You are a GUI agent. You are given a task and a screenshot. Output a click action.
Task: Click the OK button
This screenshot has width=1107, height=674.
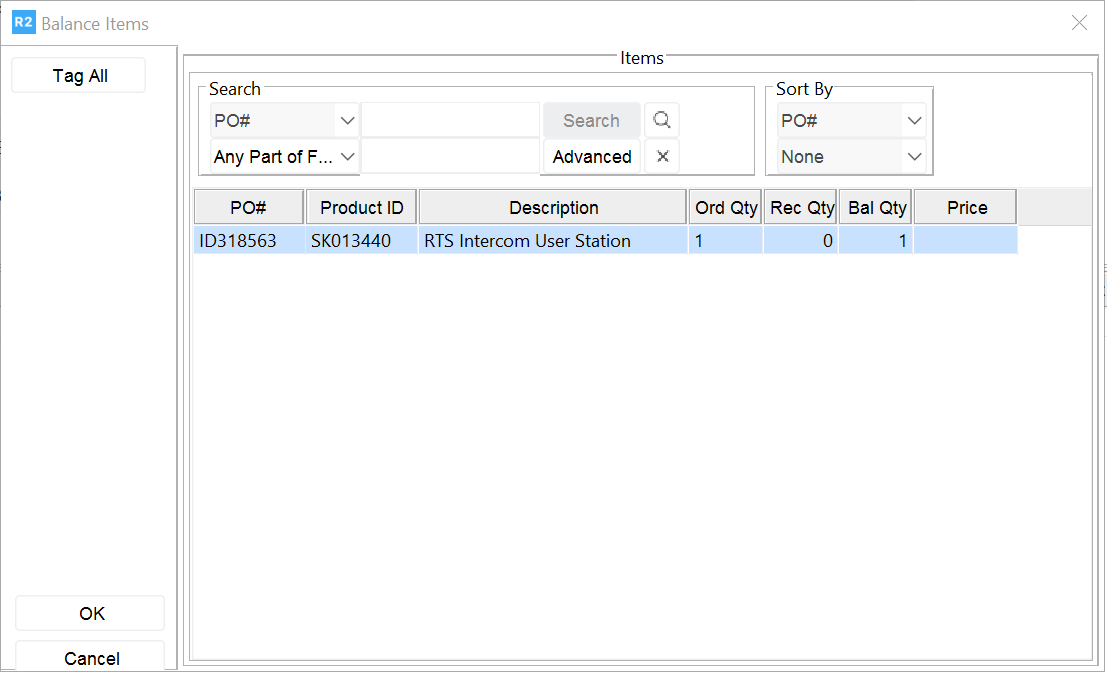click(91, 614)
